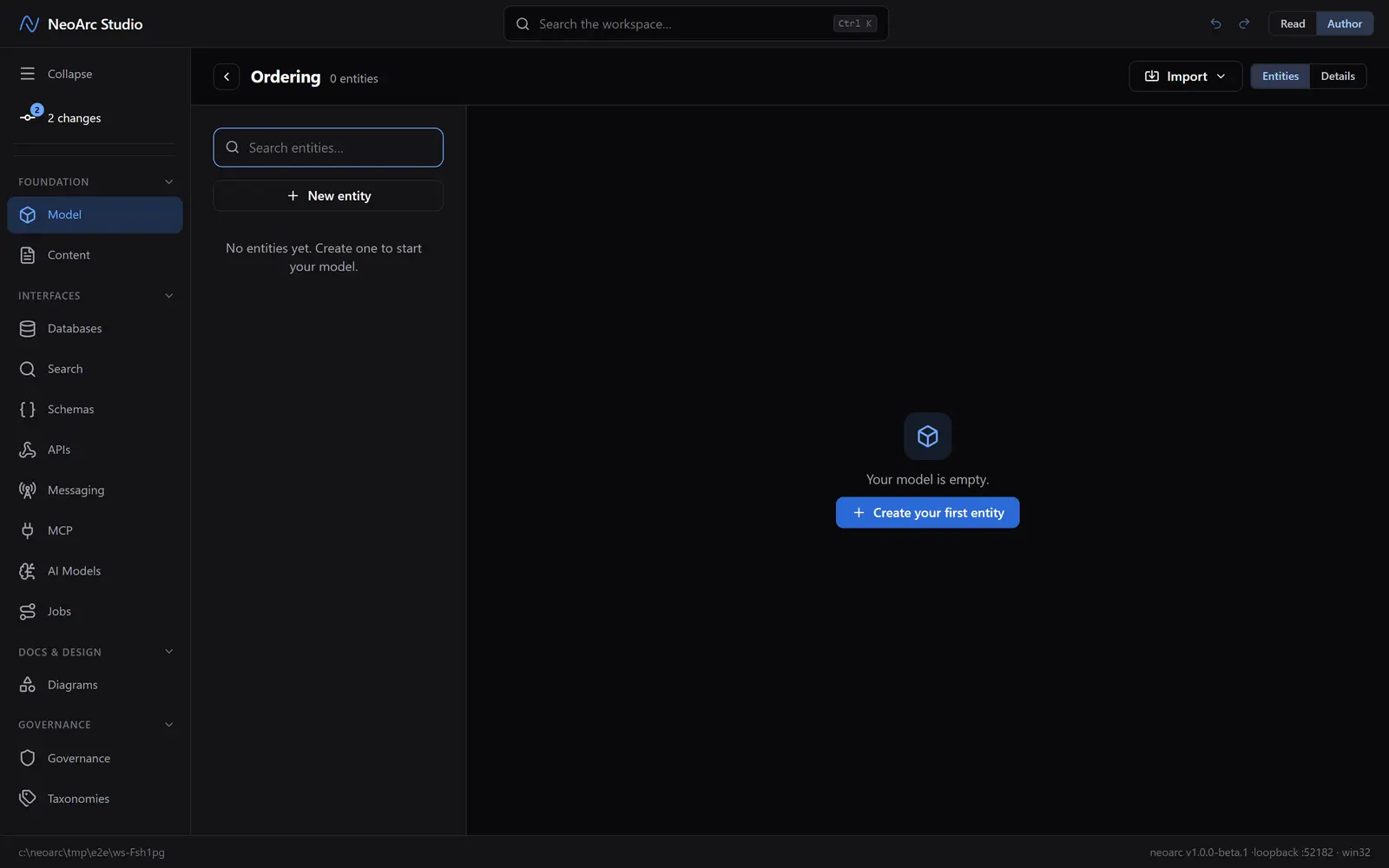Viewport: 1389px width, 868px height.
Task: Collapse the Governance section chevron
Action: [x=169, y=725]
